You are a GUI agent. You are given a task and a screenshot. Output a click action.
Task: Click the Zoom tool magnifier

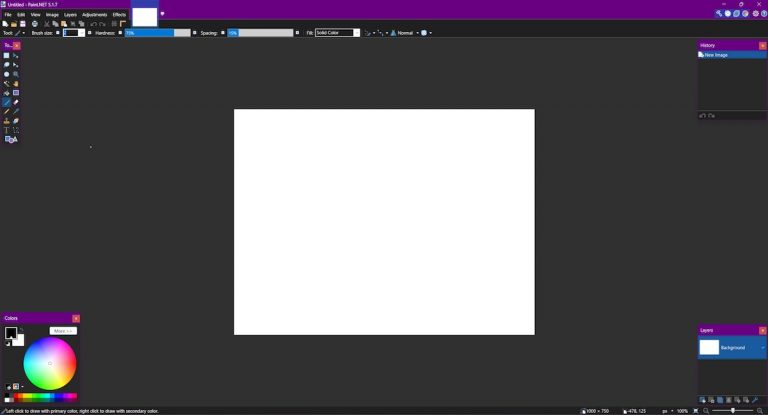coord(16,74)
